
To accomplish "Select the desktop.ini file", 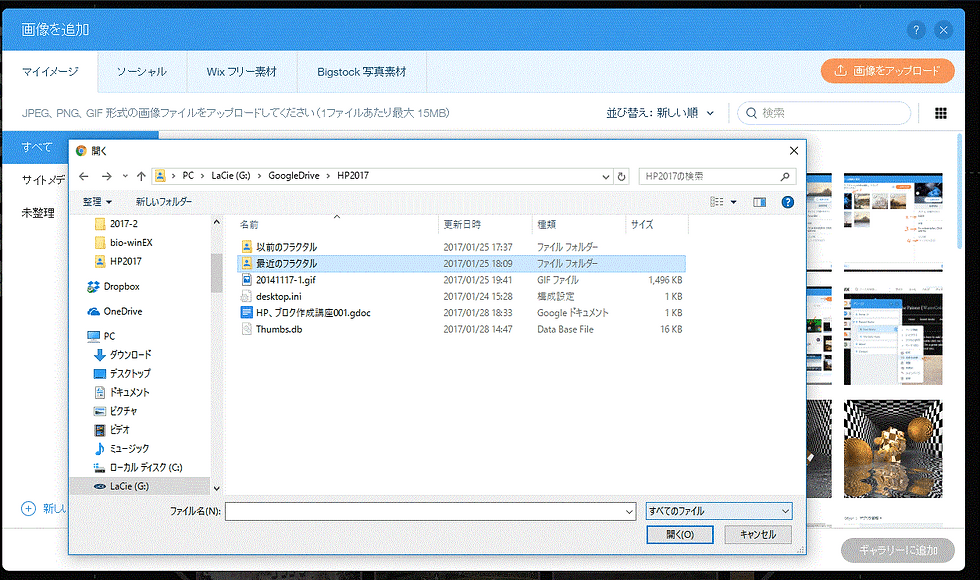I will point(461,296).
